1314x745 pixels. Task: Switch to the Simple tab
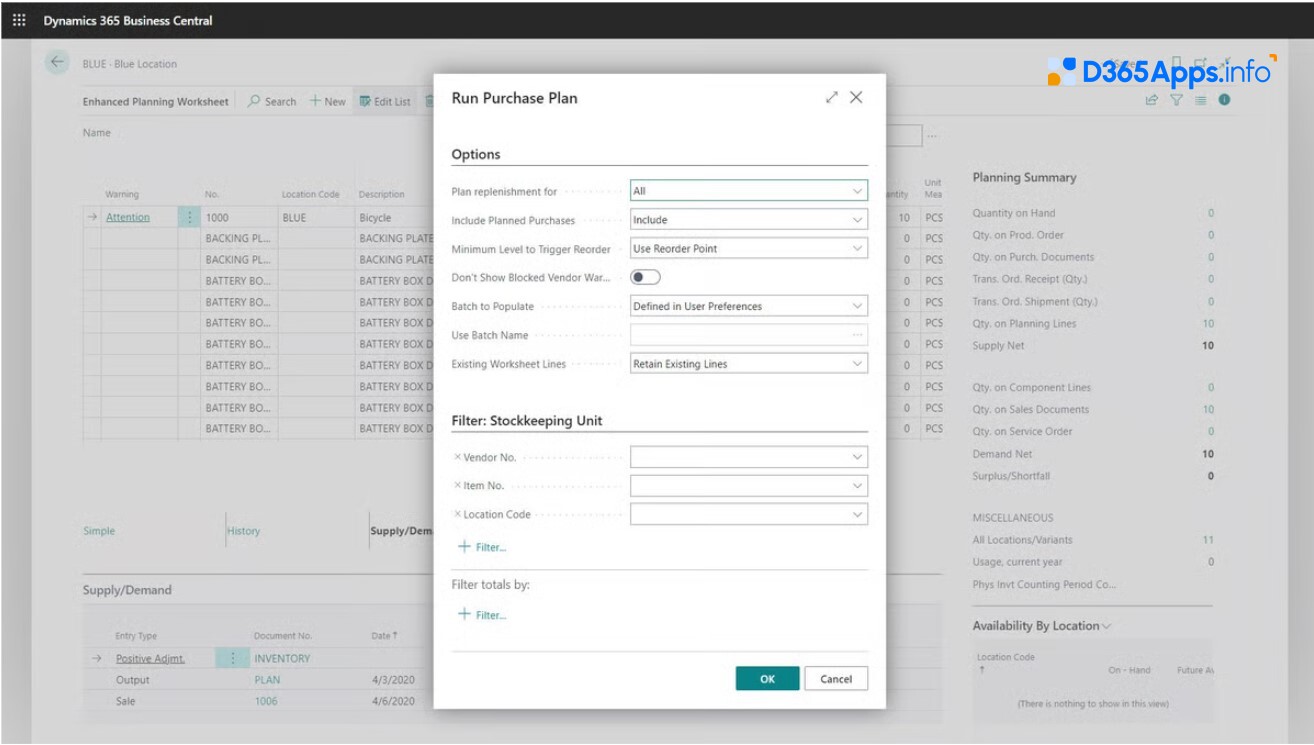[99, 531]
